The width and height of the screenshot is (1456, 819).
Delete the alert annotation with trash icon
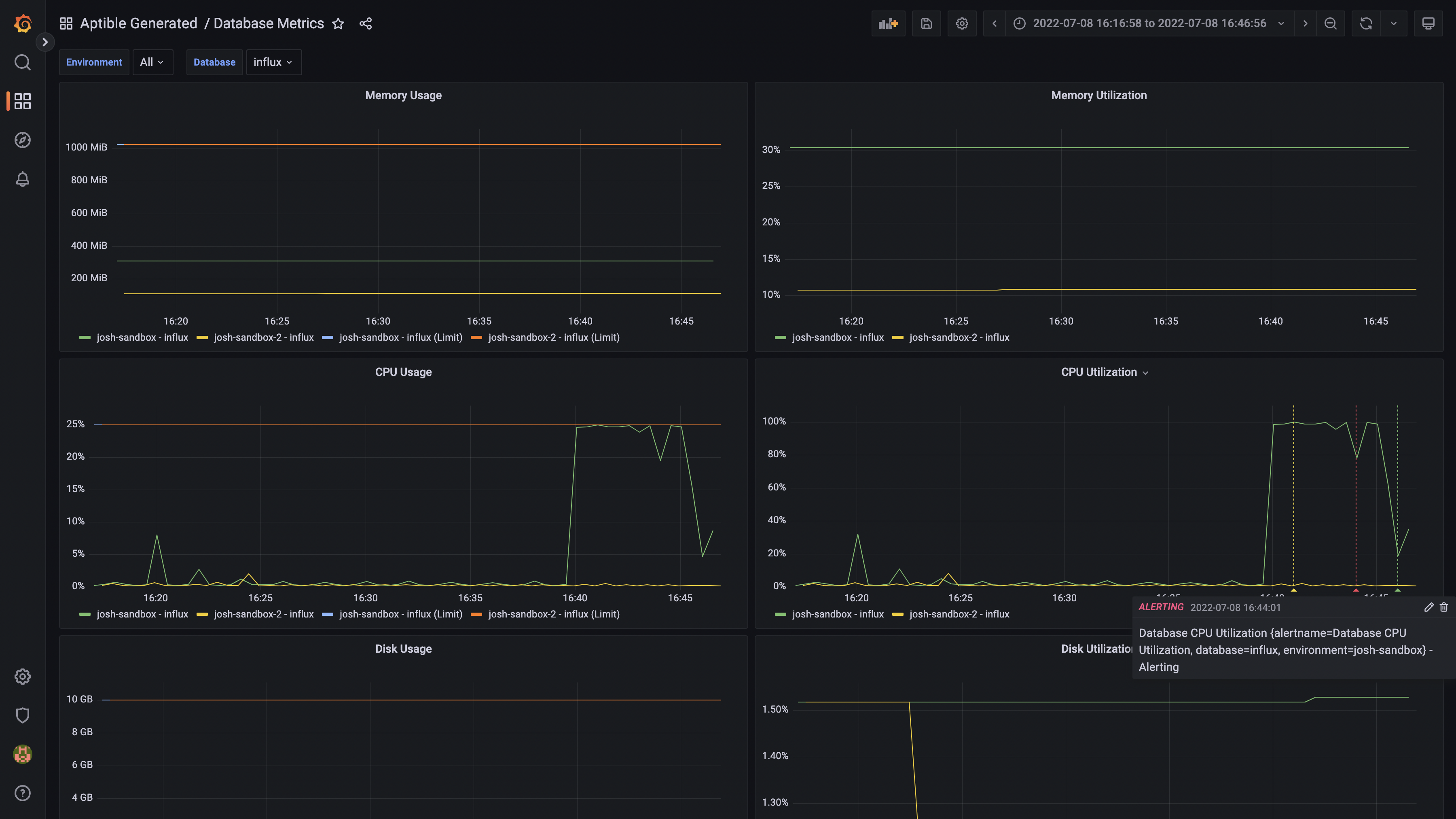click(x=1443, y=607)
